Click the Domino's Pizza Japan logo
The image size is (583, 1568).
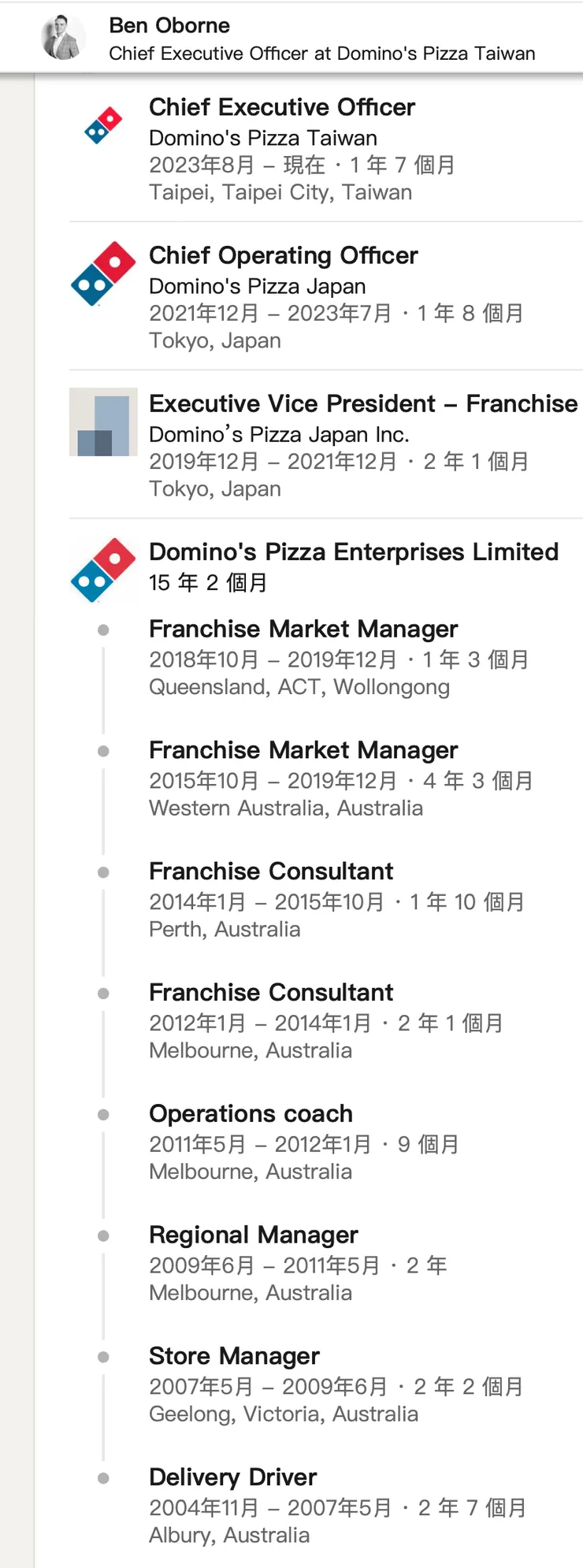pos(103,273)
